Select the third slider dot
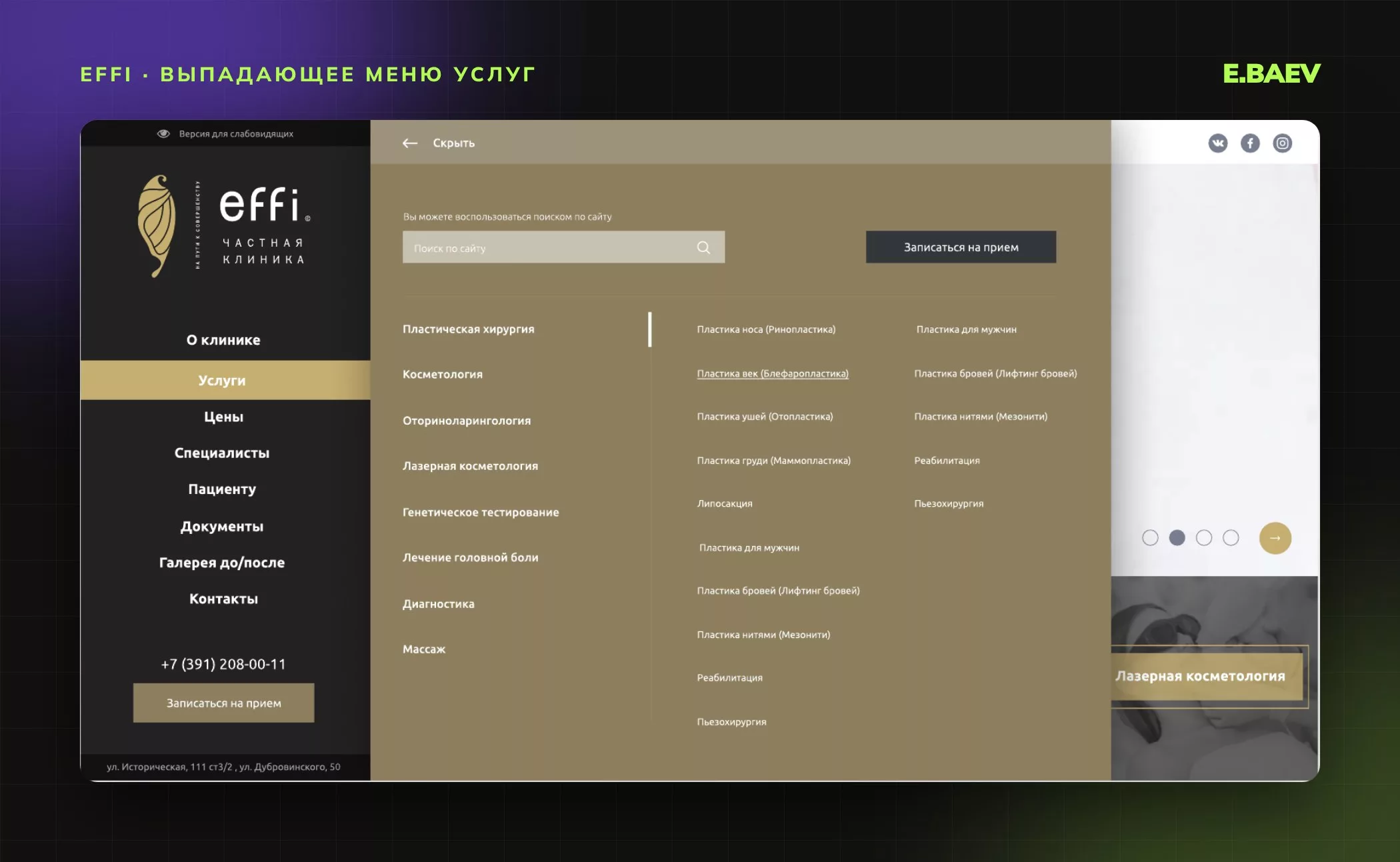 coord(1204,538)
